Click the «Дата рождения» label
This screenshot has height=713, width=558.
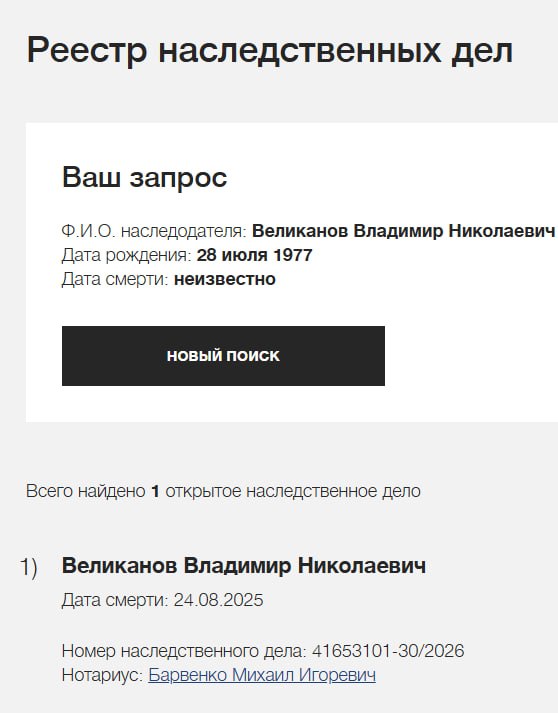click(126, 255)
